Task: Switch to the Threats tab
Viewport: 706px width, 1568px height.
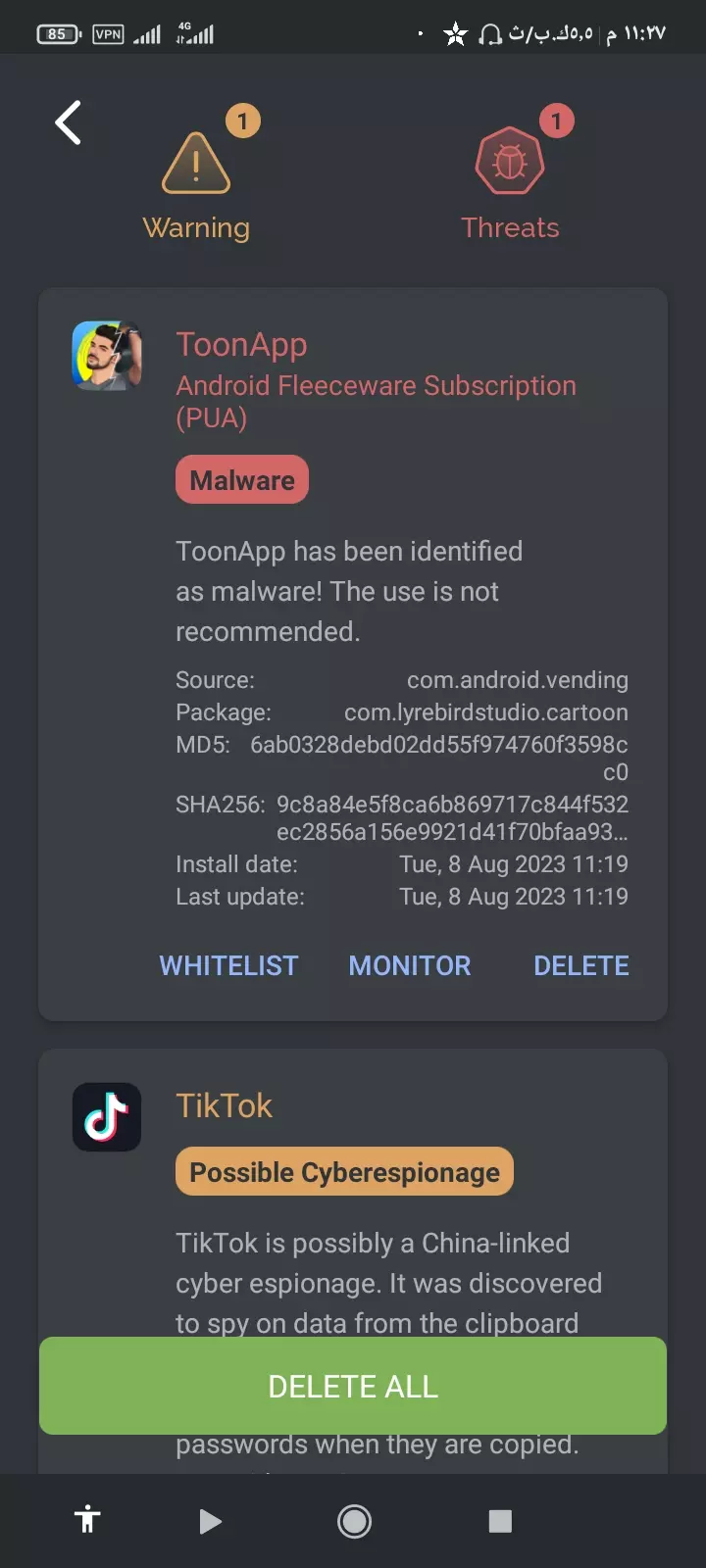Action: click(x=510, y=227)
